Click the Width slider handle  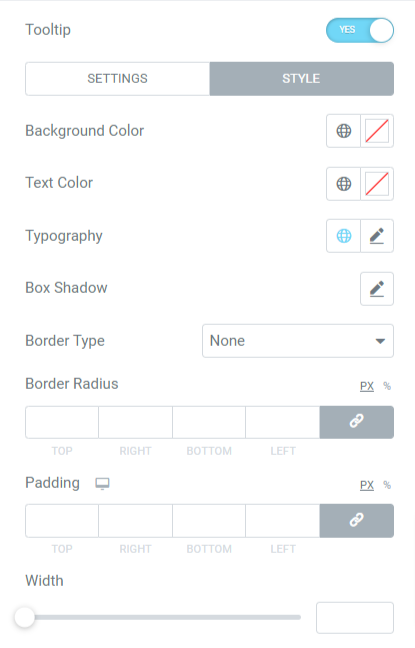[x=25, y=617]
